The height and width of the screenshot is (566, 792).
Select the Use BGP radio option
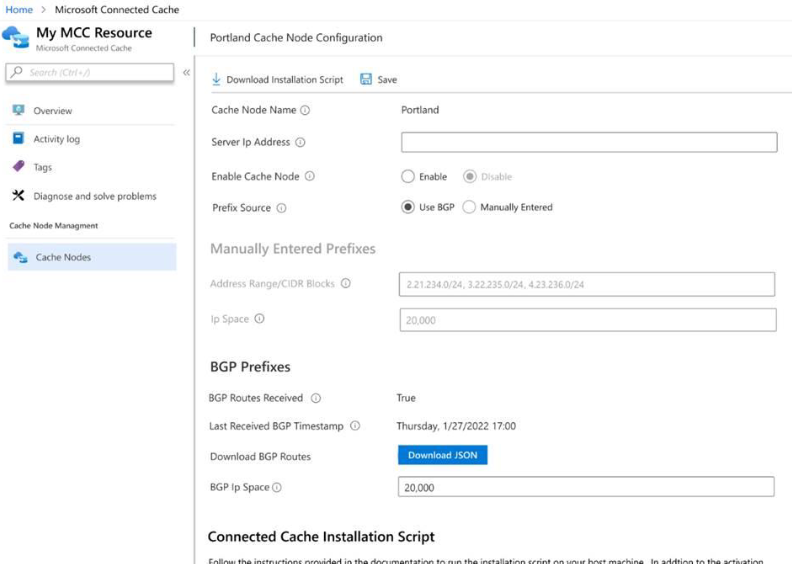(x=408, y=208)
